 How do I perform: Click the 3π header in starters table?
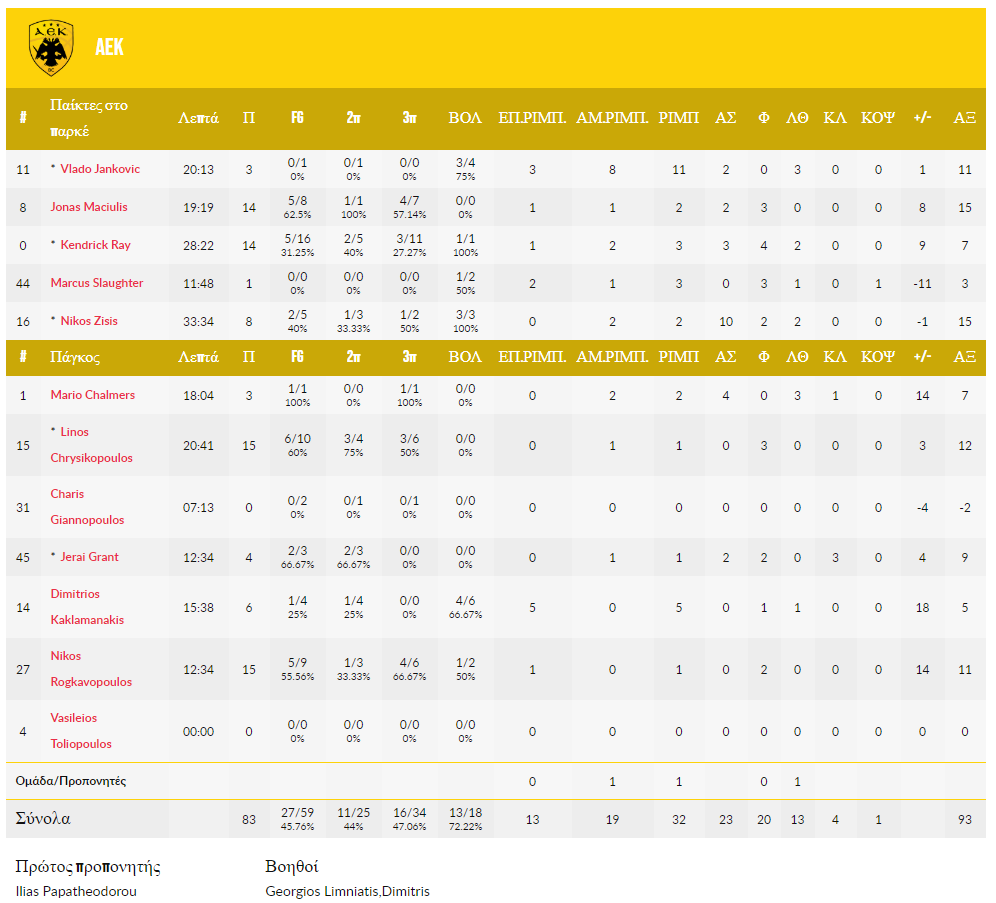[x=410, y=118]
